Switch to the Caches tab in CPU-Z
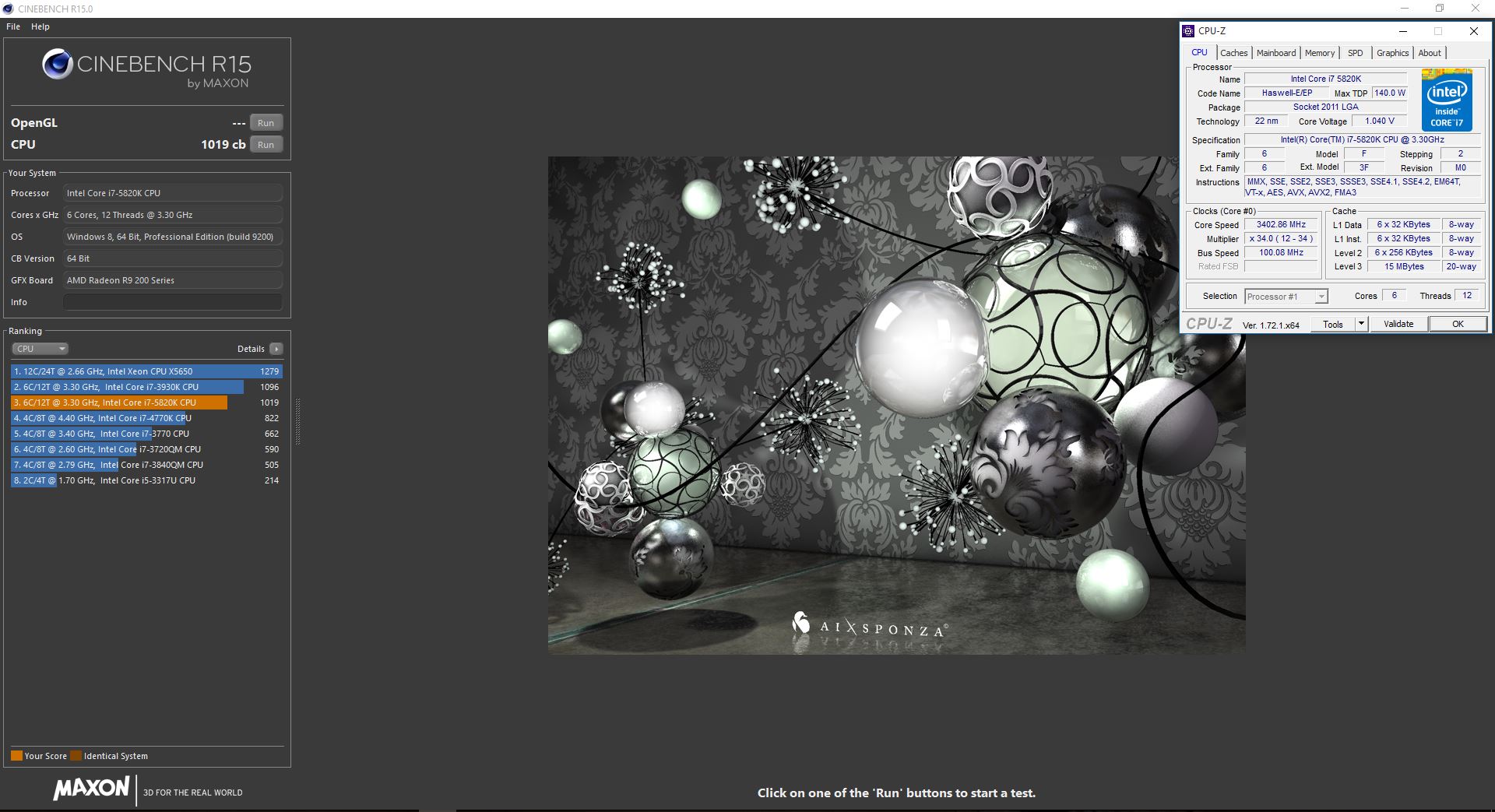This screenshot has width=1495, height=812. point(1233,53)
